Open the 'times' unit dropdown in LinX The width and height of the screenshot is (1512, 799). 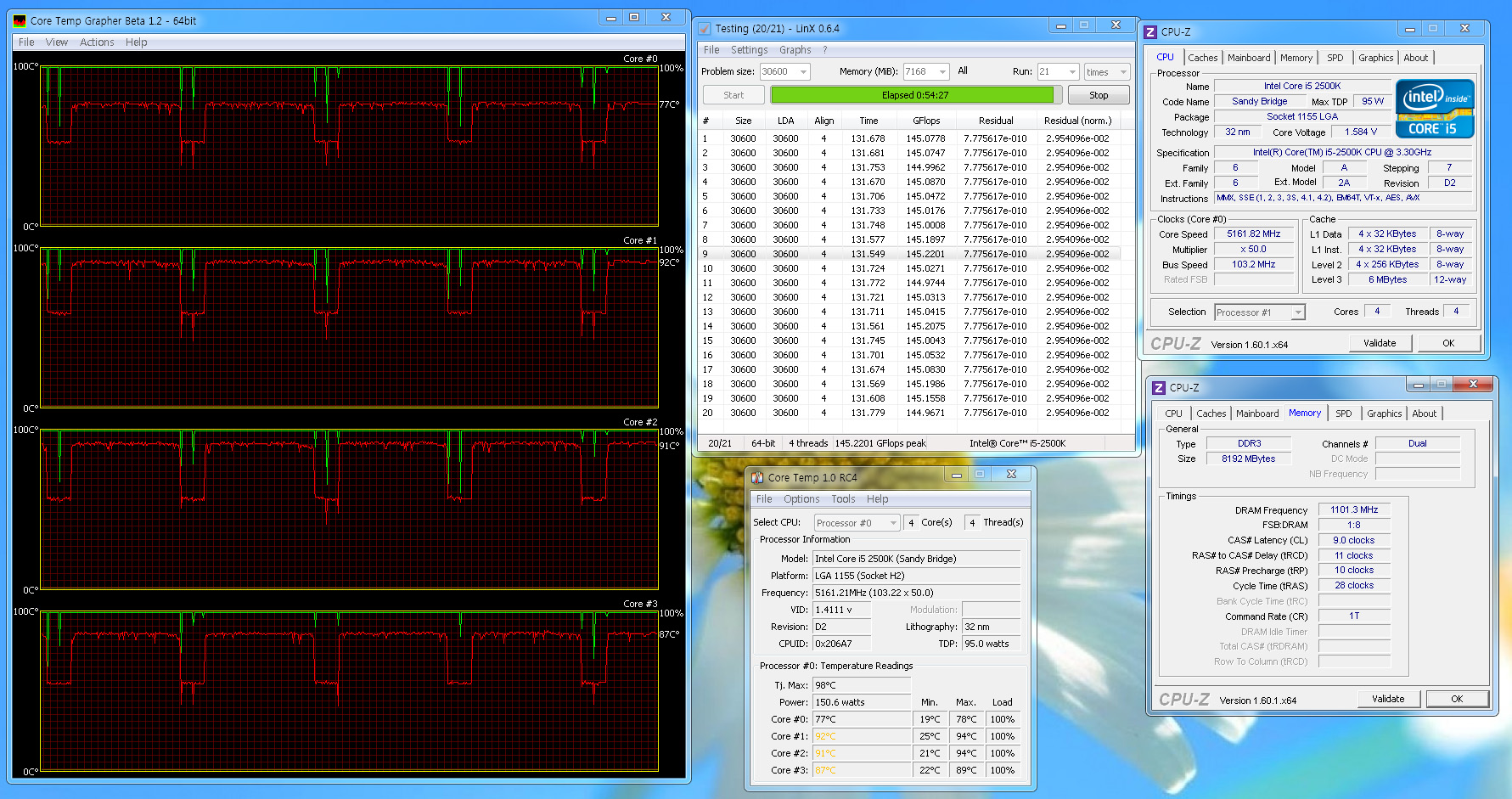1124,72
